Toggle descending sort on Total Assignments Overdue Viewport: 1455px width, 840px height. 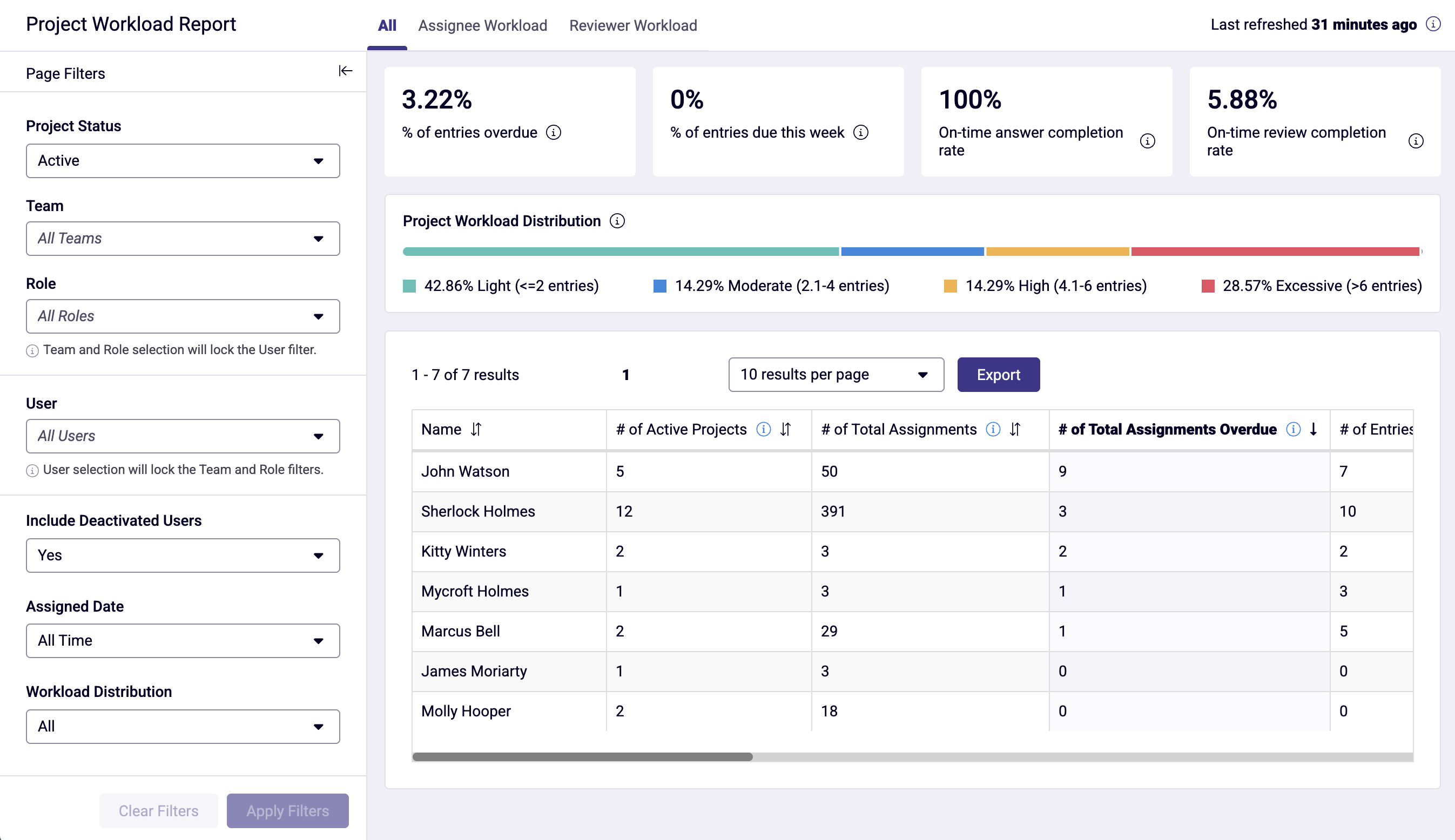coord(1313,429)
